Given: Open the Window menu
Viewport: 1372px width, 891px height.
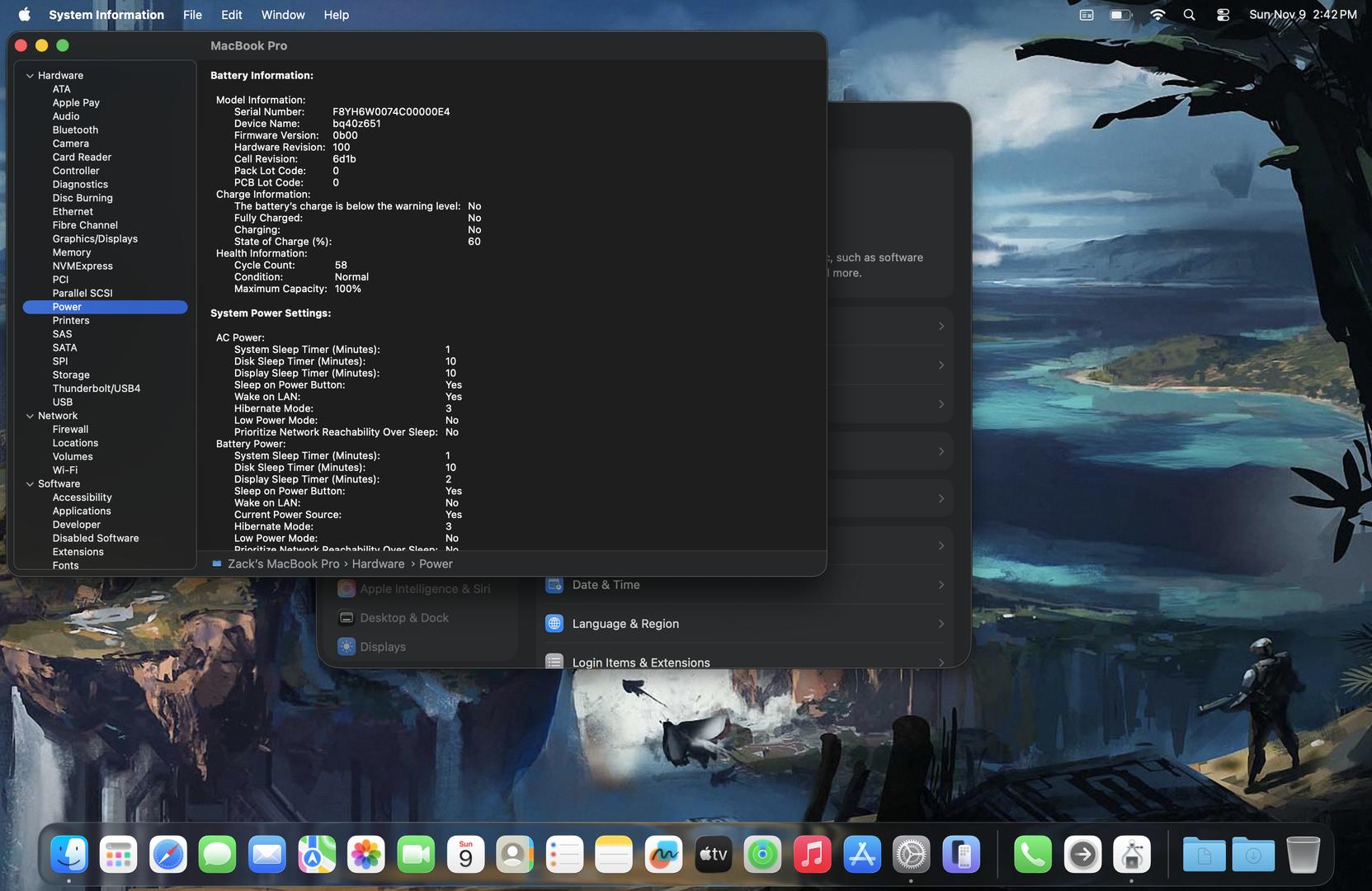Looking at the screenshot, I should coord(283,15).
